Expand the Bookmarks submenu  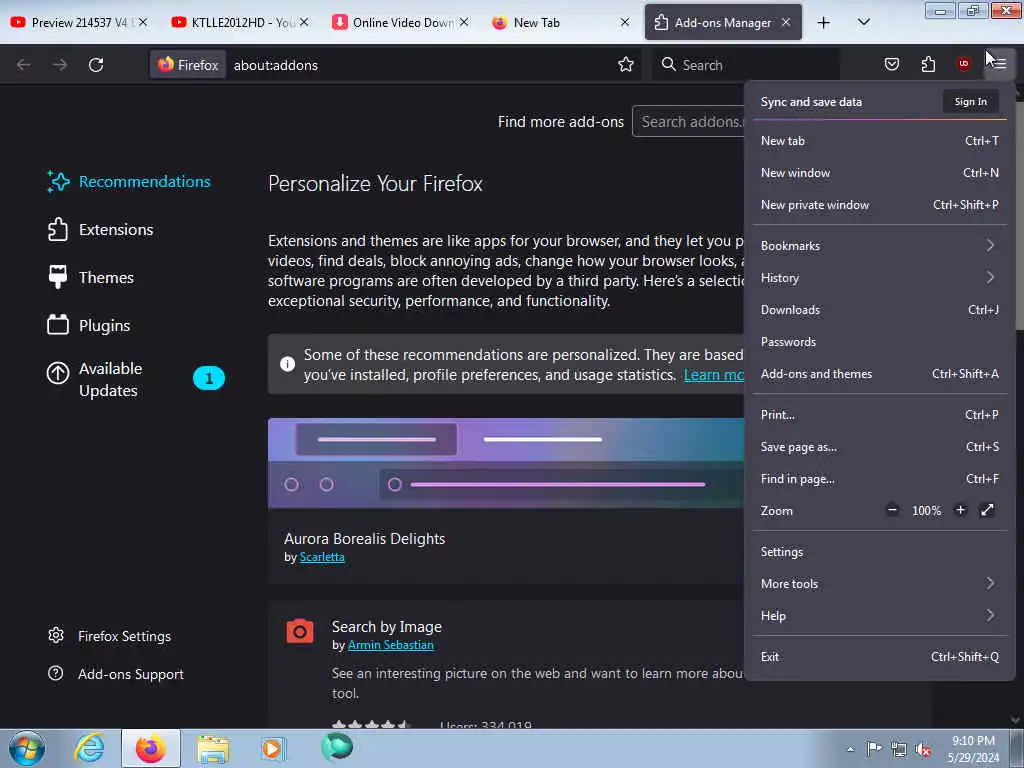coord(879,246)
